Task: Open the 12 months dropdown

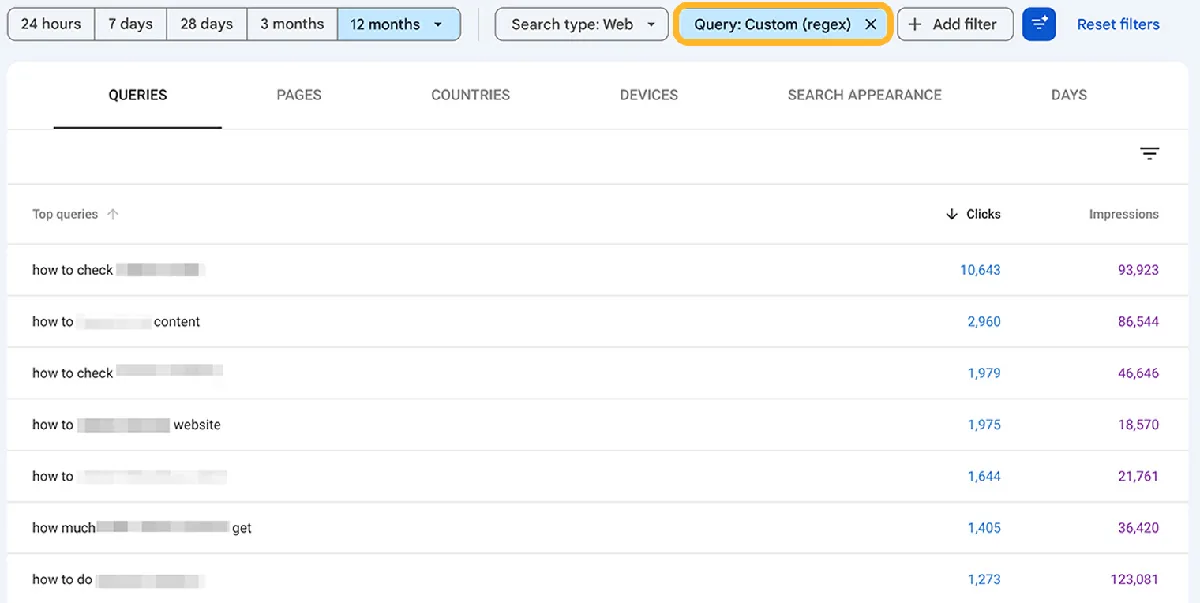Action: [399, 24]
